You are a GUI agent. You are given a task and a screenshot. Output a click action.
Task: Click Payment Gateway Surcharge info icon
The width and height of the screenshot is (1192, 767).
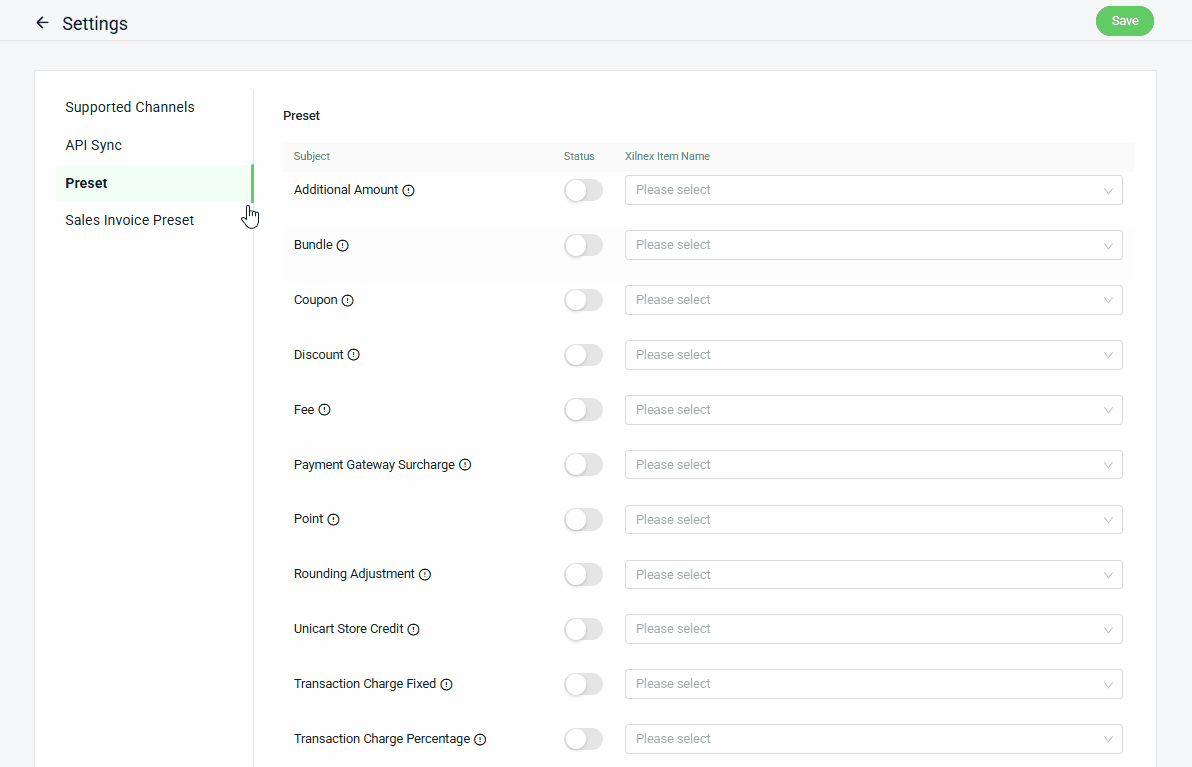[465, 465]
